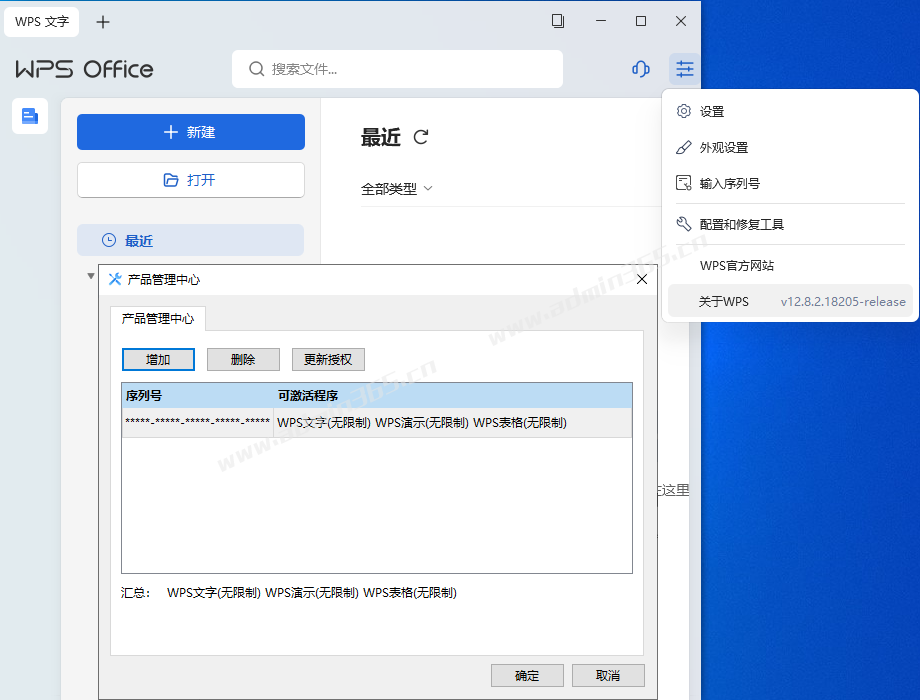Click the 最近 heading in main pane
The height and width of the screenshot is (700, 920).
click(x=381, y=137)
